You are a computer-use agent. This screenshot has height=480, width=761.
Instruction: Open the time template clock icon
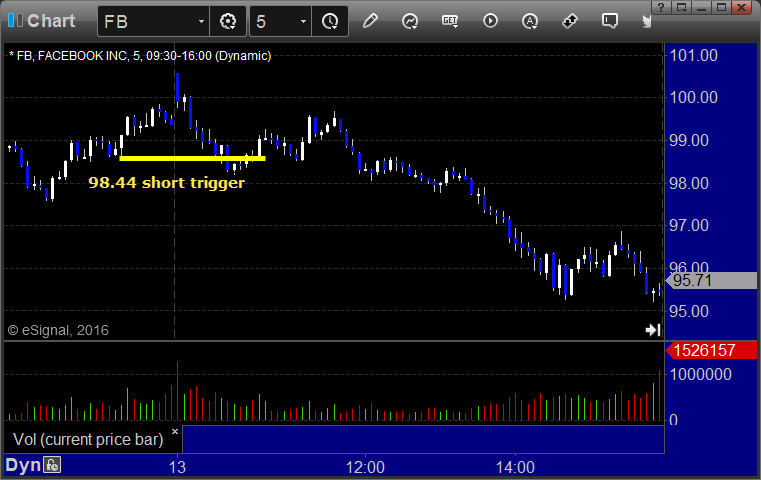(330, 21)
